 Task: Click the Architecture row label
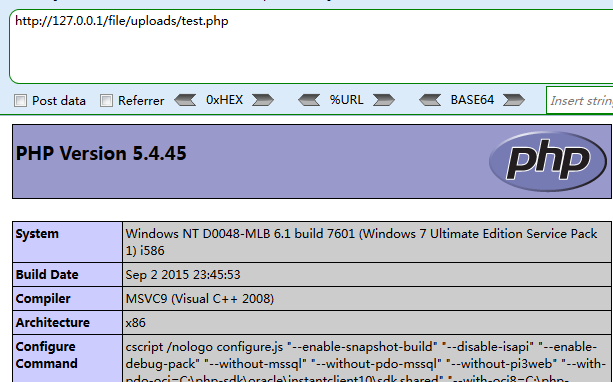pos(53,323)
